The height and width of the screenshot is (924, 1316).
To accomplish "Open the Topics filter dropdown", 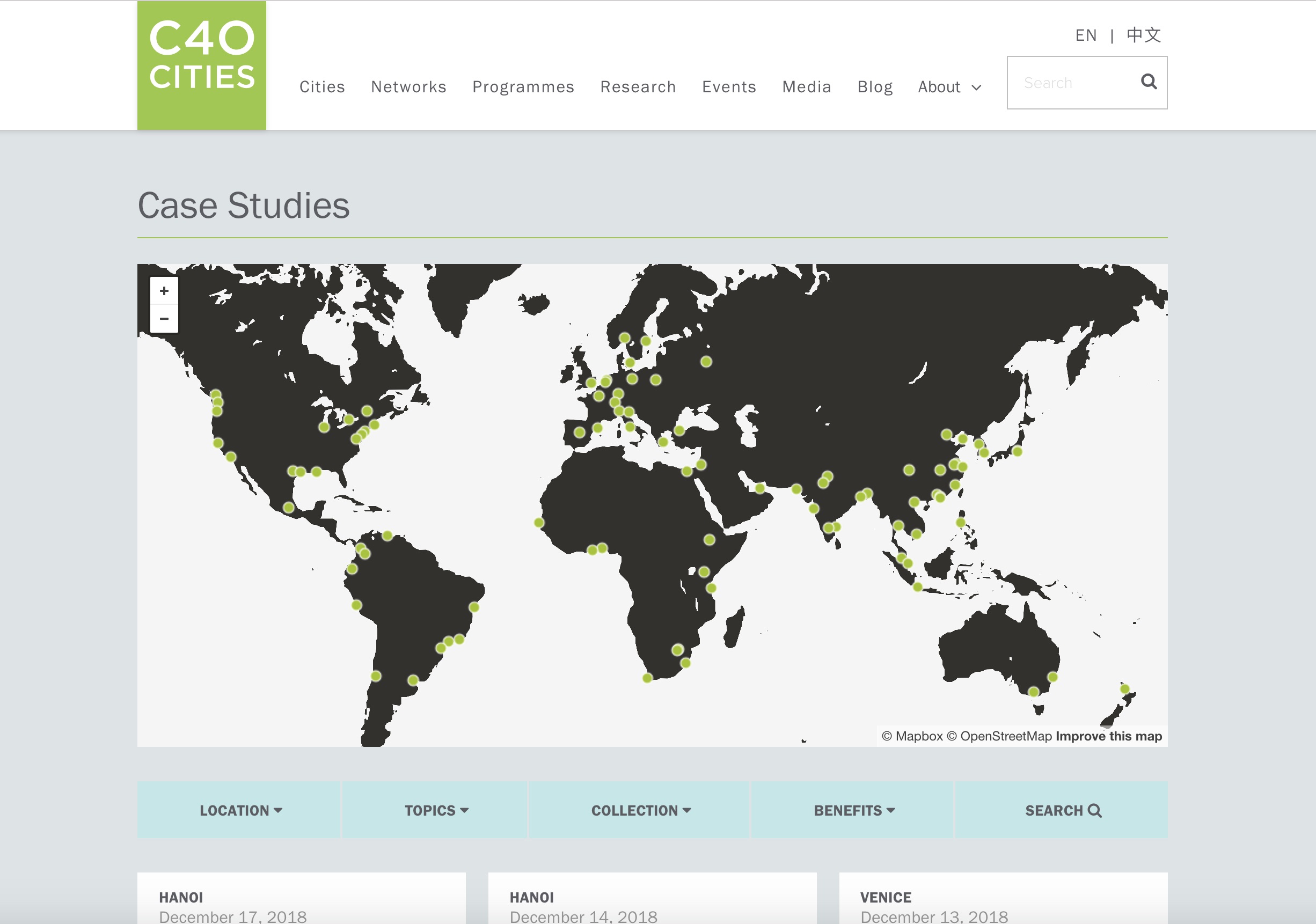I will [x=436, y=810].
